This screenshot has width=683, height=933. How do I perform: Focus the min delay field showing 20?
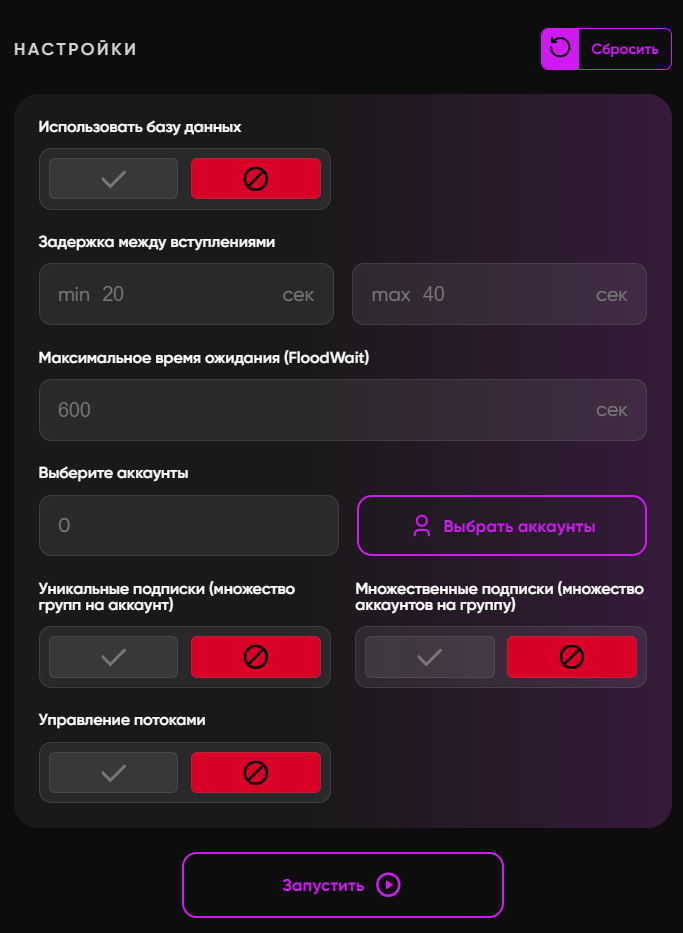point(186,294)
